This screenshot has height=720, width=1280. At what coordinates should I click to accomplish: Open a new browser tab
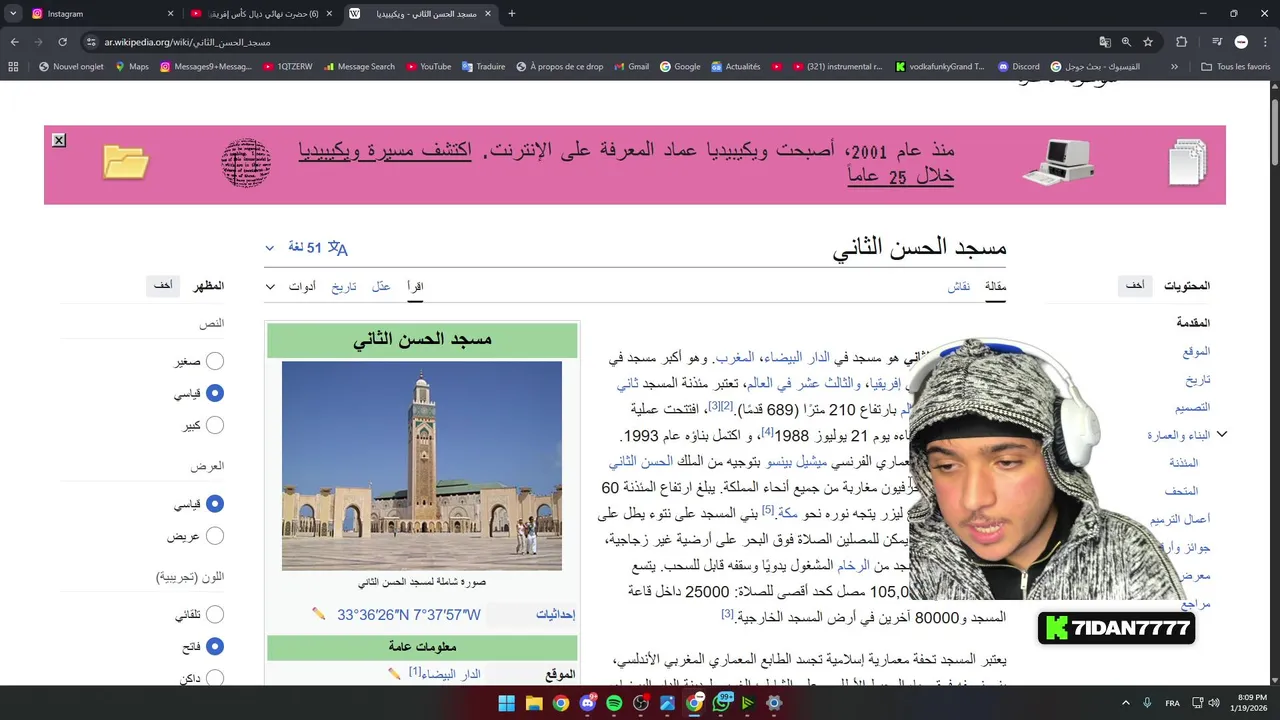[x=512, y=14]
